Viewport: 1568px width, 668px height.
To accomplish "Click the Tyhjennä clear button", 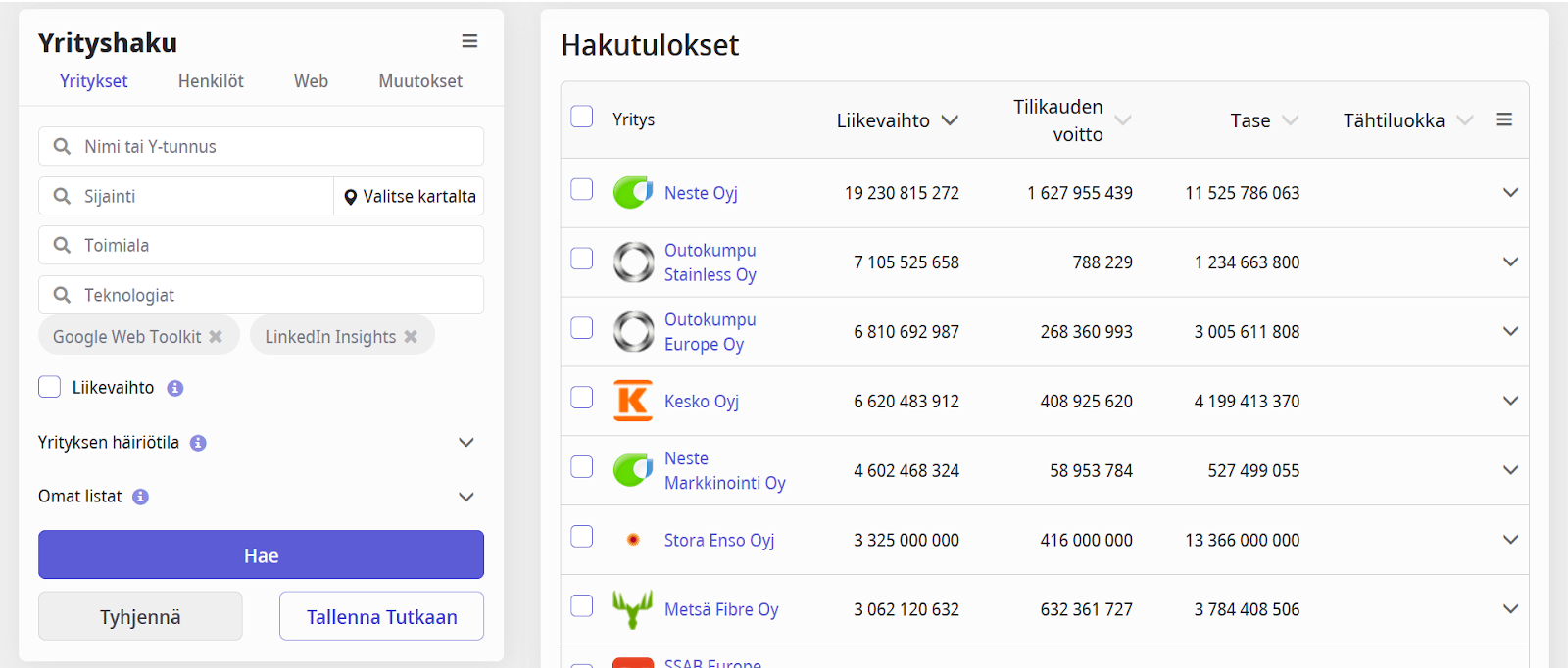I will [x=140, y=616].
